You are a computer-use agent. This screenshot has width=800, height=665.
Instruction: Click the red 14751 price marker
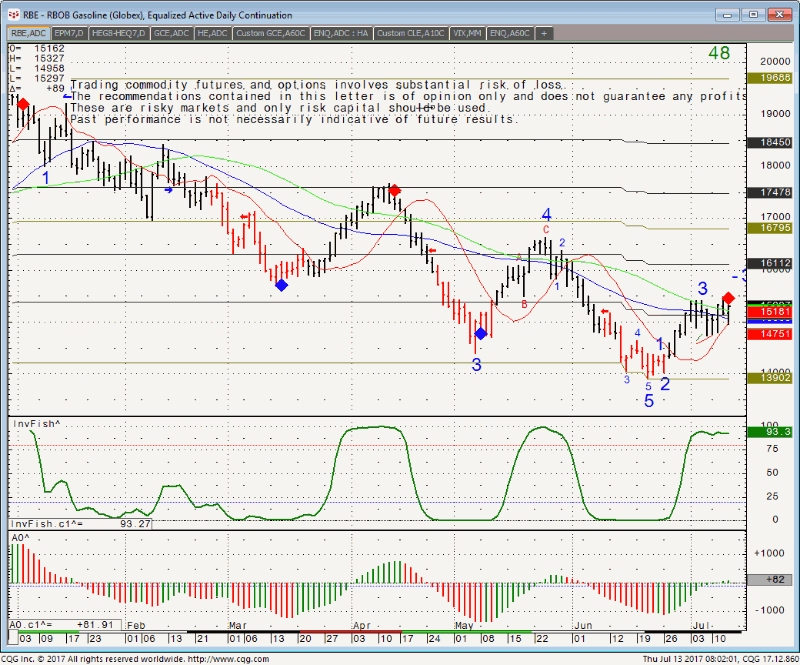(769, 334)
